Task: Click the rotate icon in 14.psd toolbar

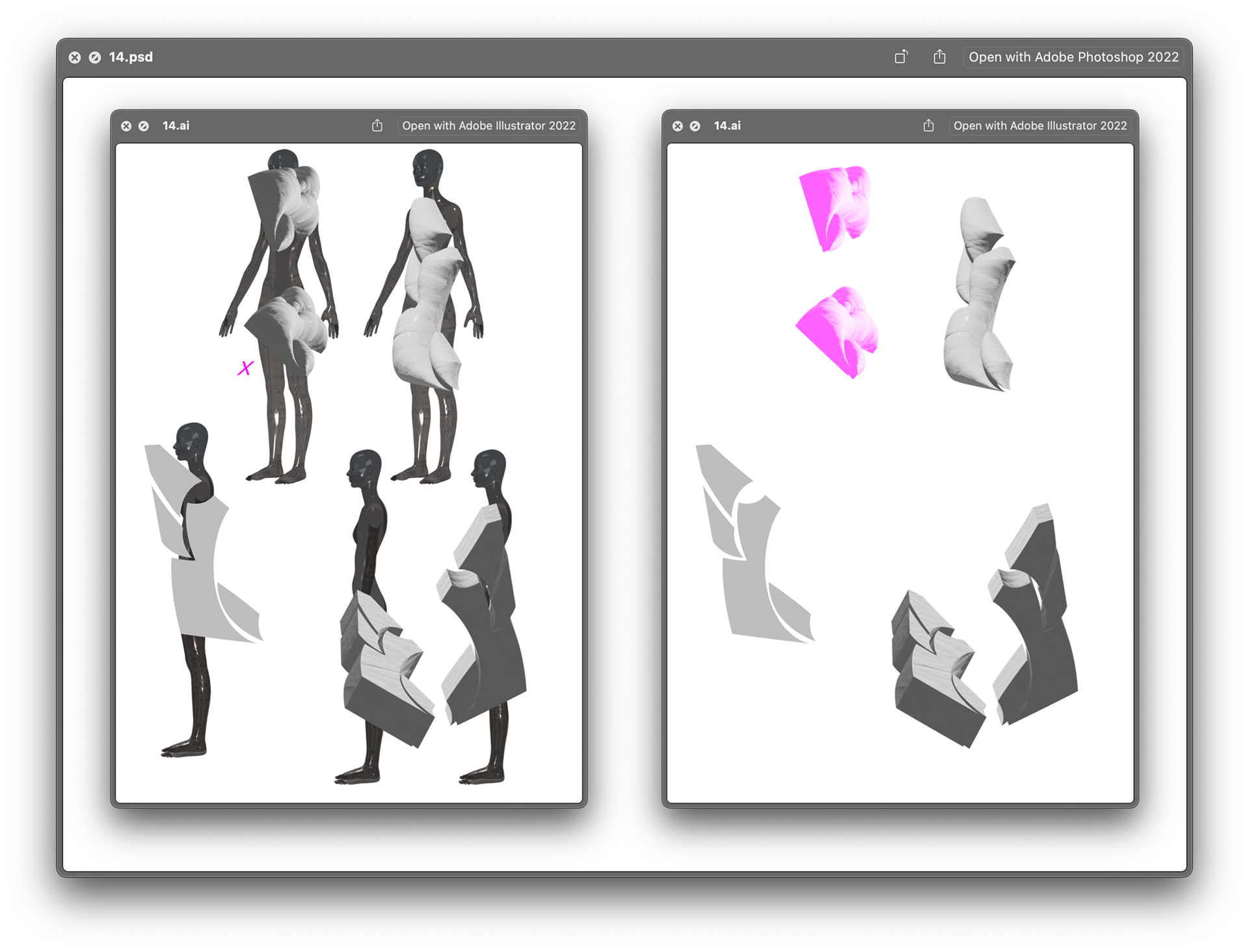Action: pyautogui.click(x=901, y=57)
